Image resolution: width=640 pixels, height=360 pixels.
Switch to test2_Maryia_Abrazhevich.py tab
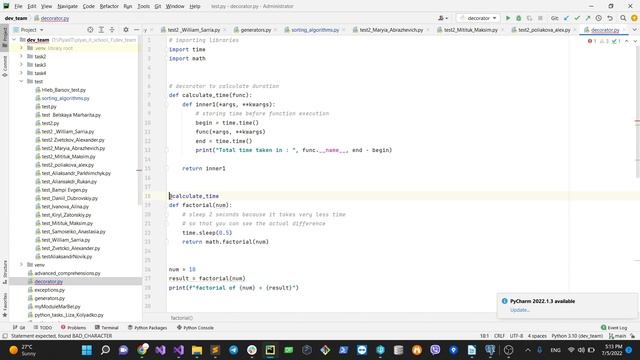[391, 30]
